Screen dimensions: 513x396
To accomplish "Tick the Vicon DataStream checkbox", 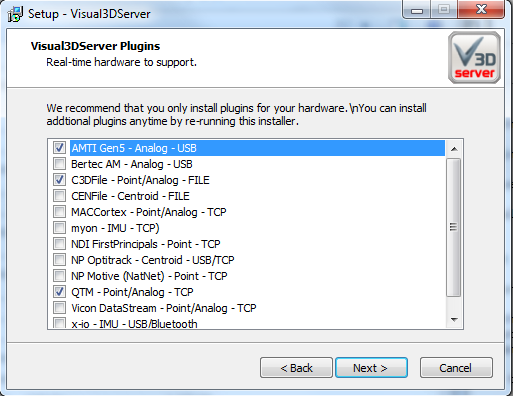I will pyautogui.click(x=59, y=307).
